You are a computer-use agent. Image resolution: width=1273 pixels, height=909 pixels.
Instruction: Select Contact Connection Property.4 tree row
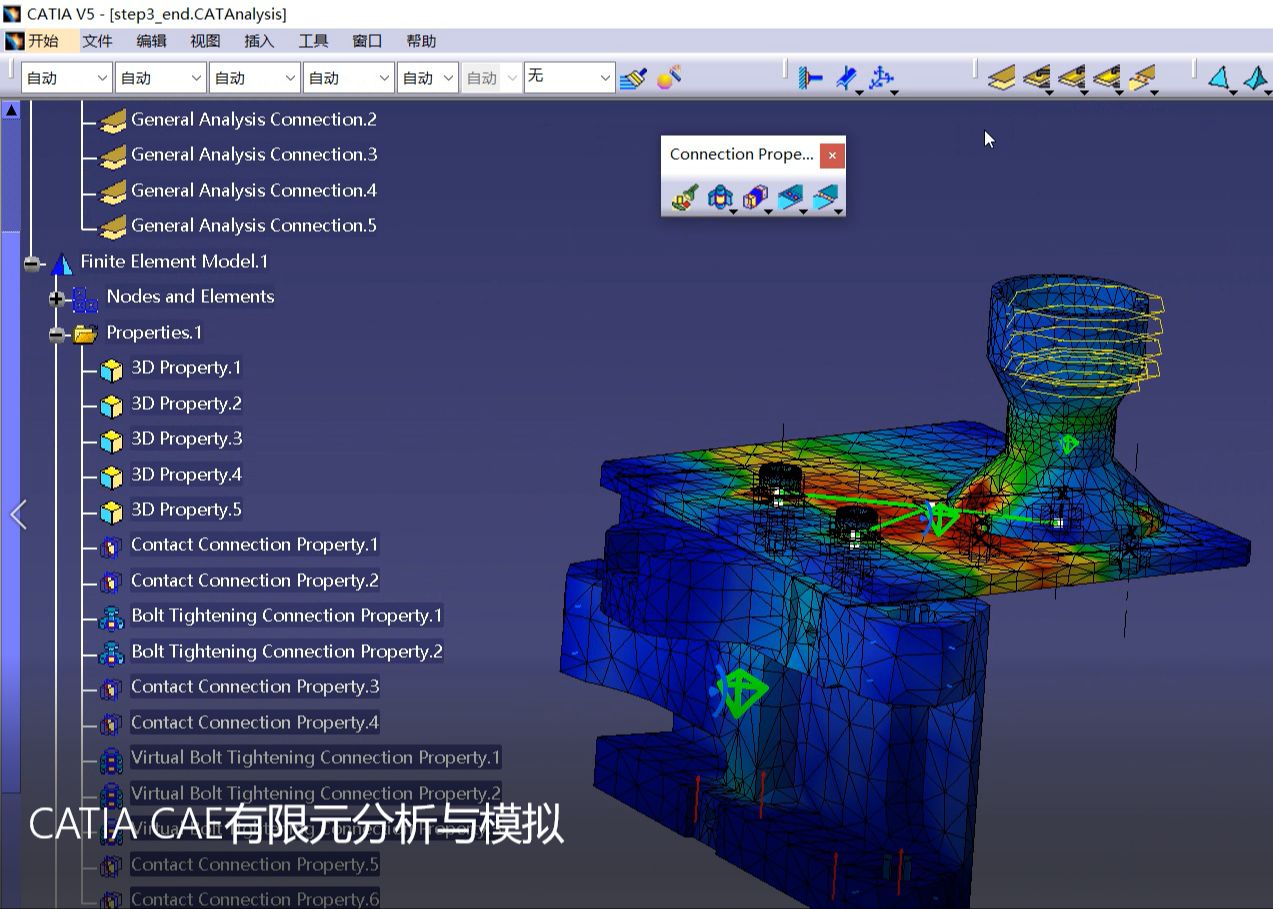(255, 723)
